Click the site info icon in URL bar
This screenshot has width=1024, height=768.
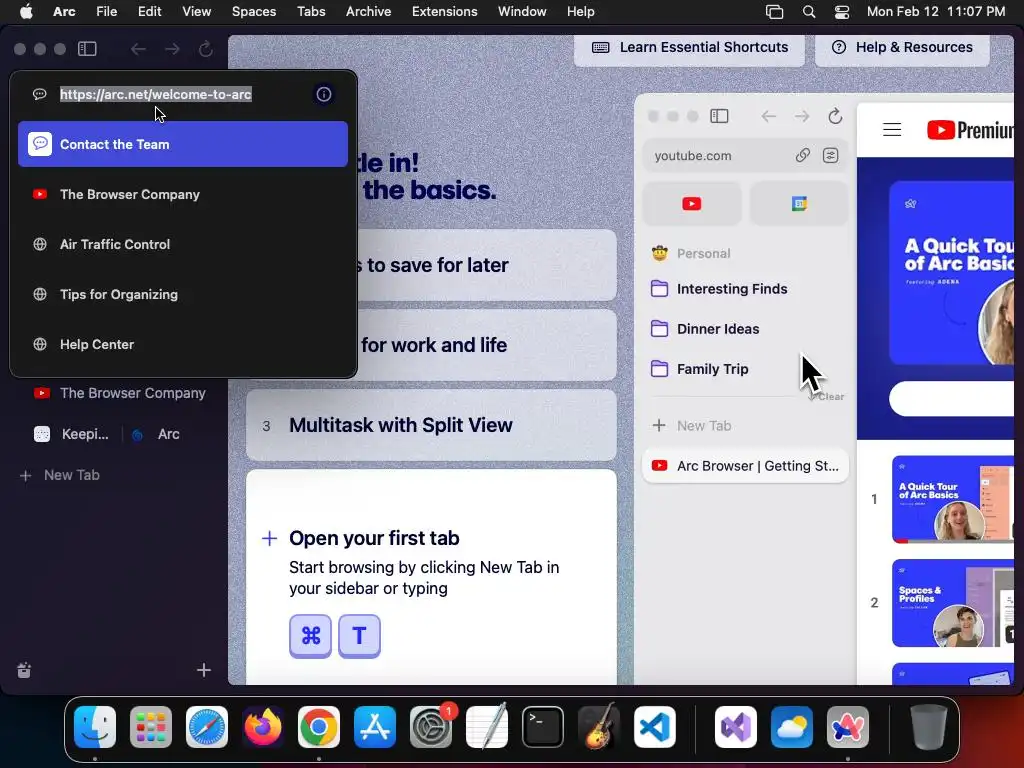click(x=324, y=94)
